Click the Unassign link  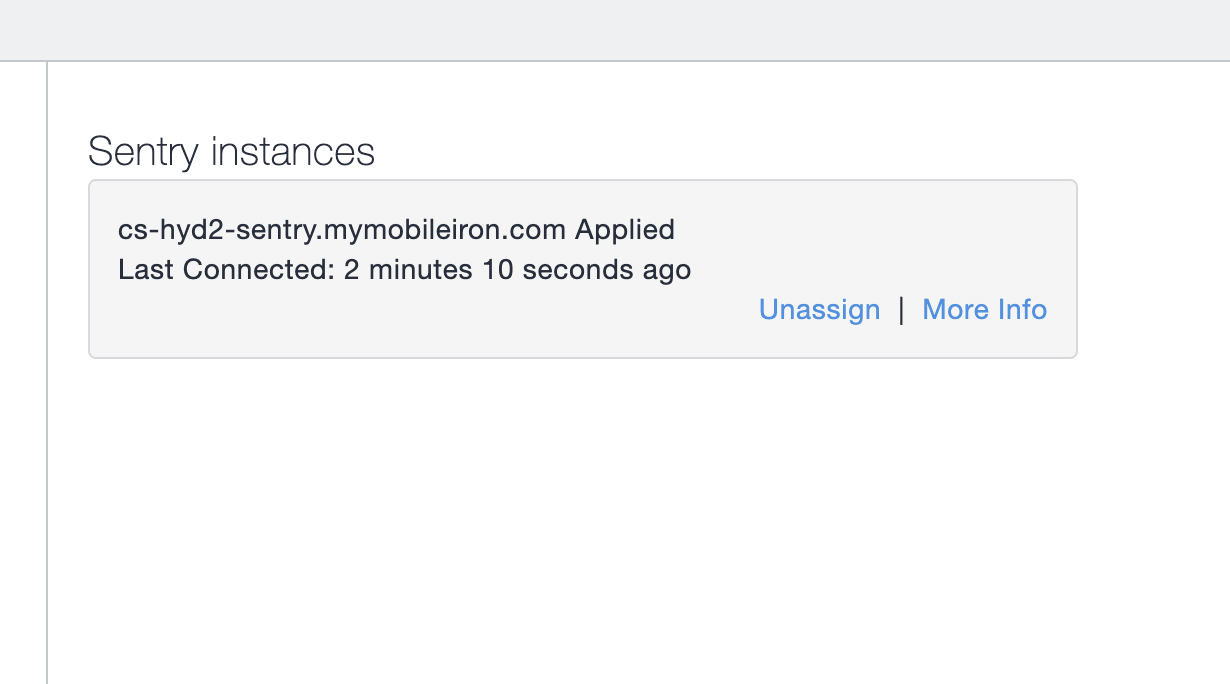(x=819, y=310)
